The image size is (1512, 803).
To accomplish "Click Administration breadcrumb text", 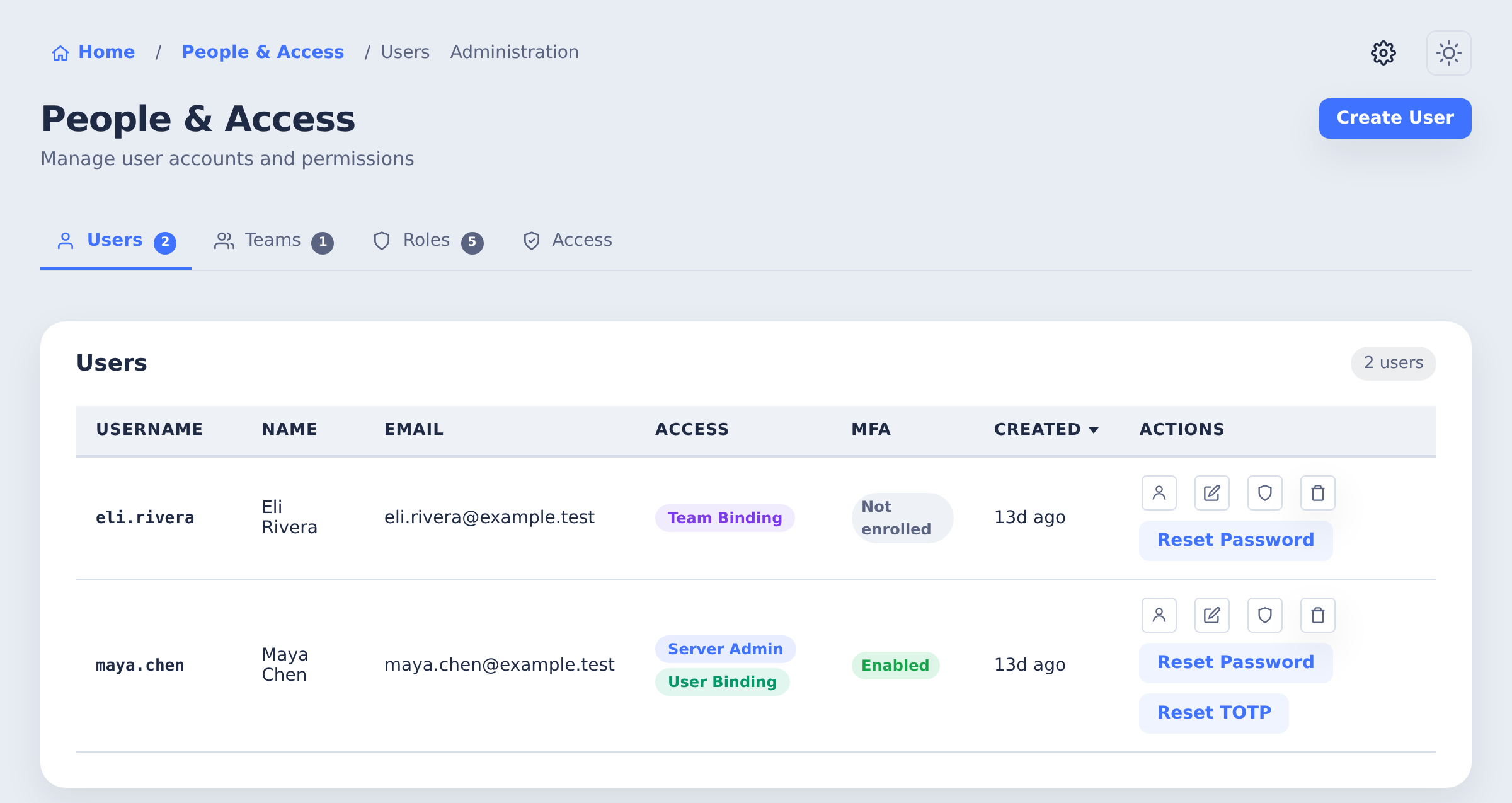I will [514, 52].
